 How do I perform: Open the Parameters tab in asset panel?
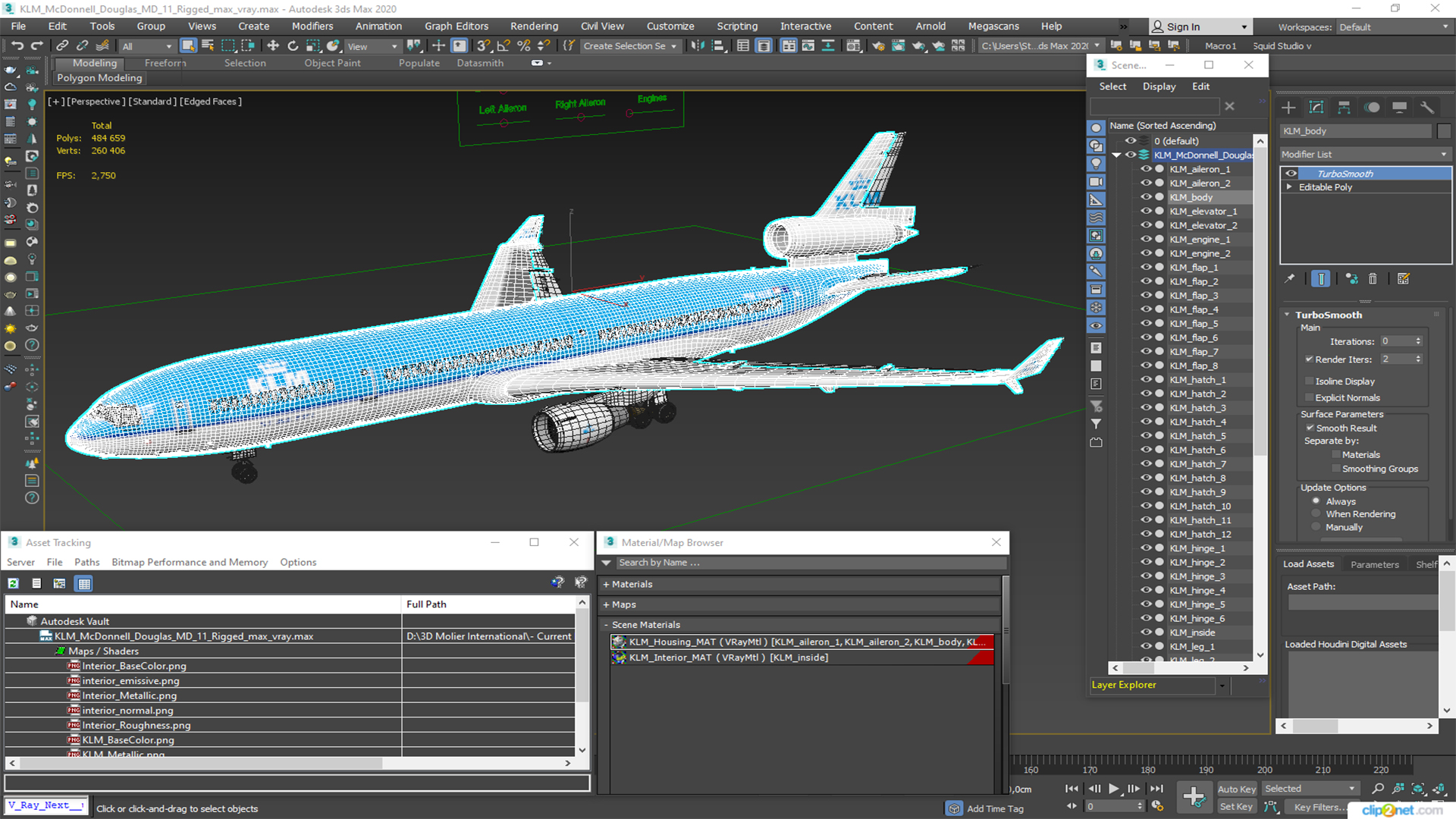pyautogui.click(x=1375, y=564)
